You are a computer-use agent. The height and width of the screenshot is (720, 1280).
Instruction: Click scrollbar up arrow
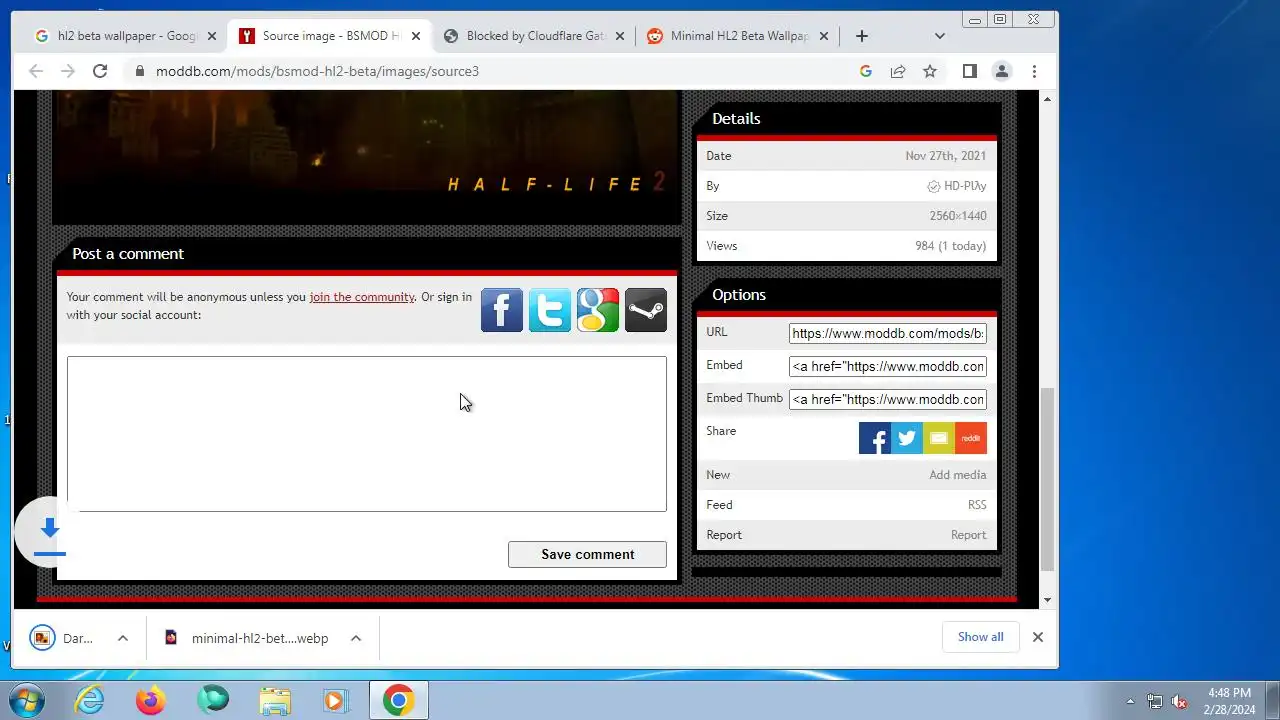click(x=1047, y=98)
